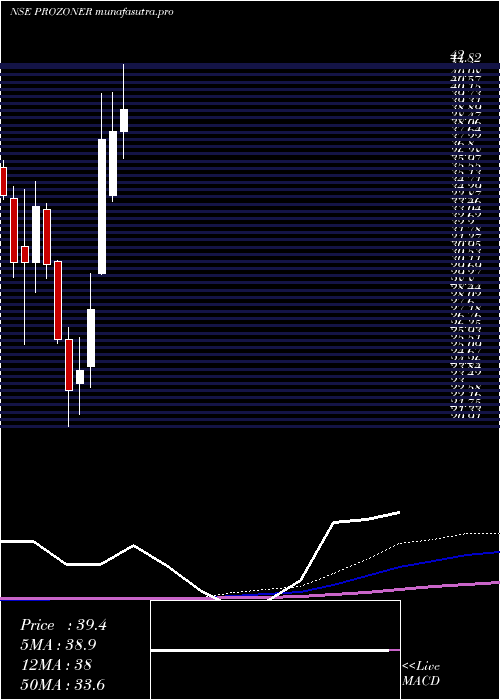Select the 5MA : 38.9 value
Screen dimensions: 500x700
[x=58, y=645]
